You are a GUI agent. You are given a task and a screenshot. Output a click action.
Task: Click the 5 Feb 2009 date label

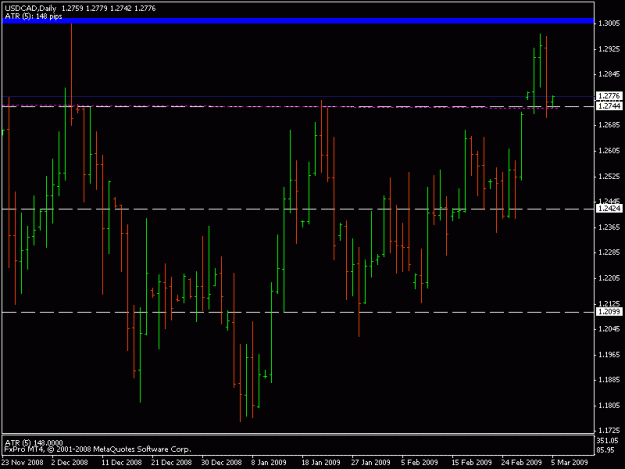[x=419, y=462]
